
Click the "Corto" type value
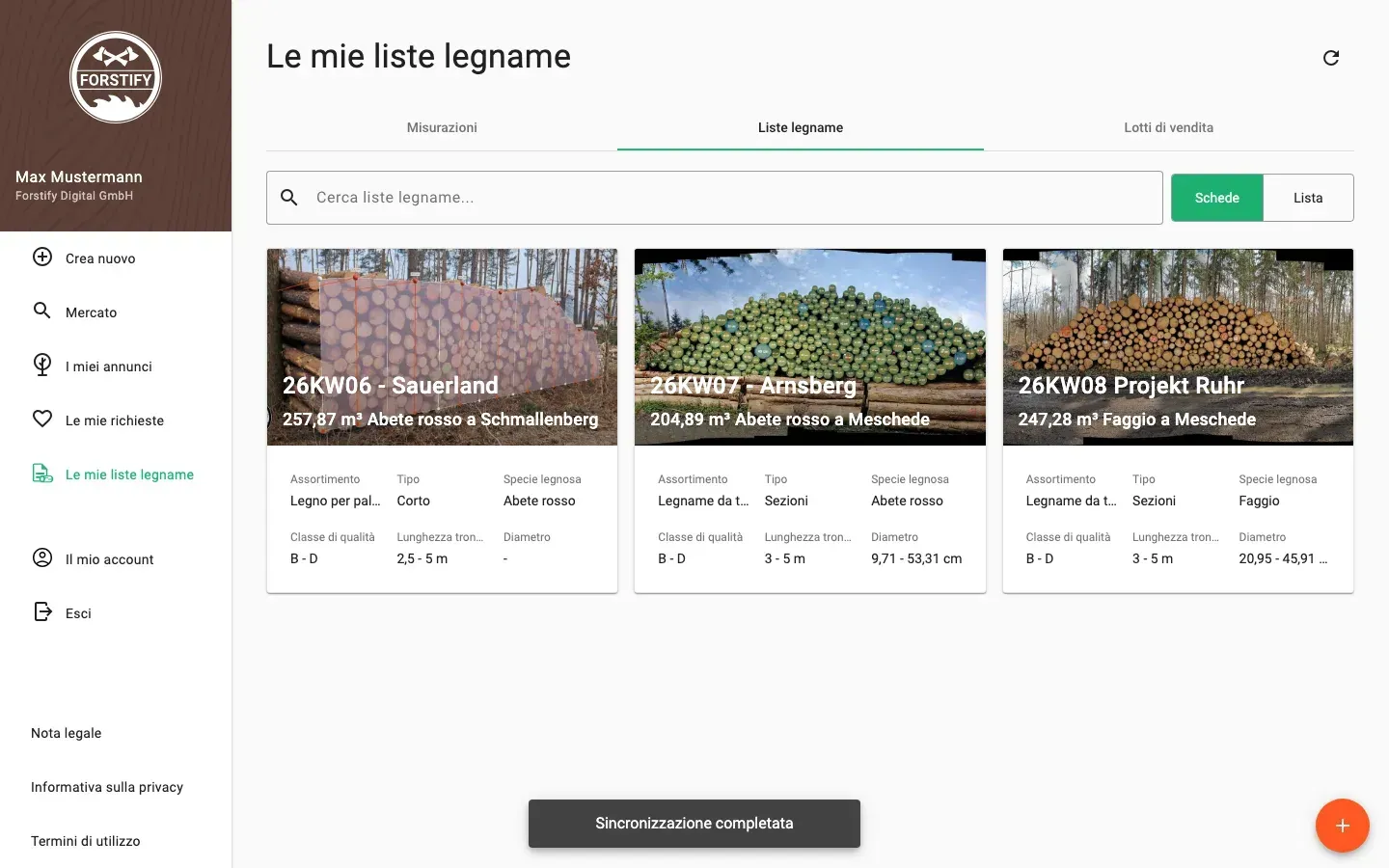(414, 501)
